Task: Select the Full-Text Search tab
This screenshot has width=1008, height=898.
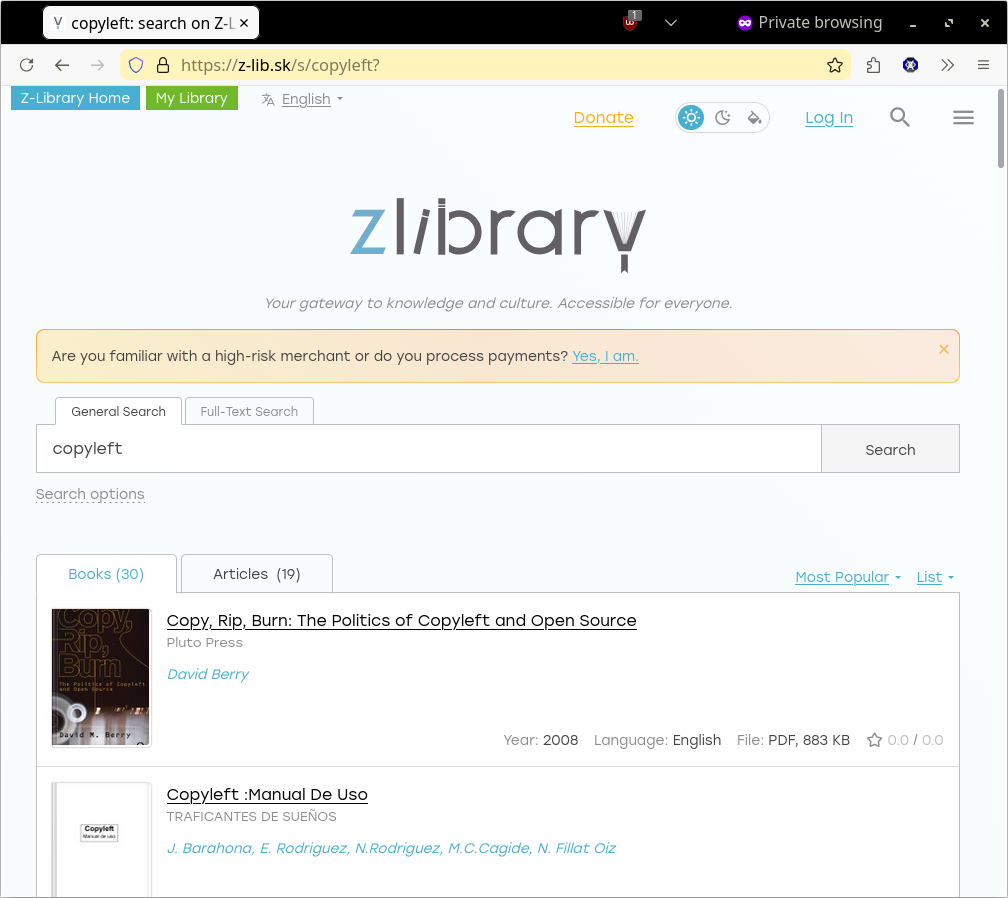Action: (249, 411)
